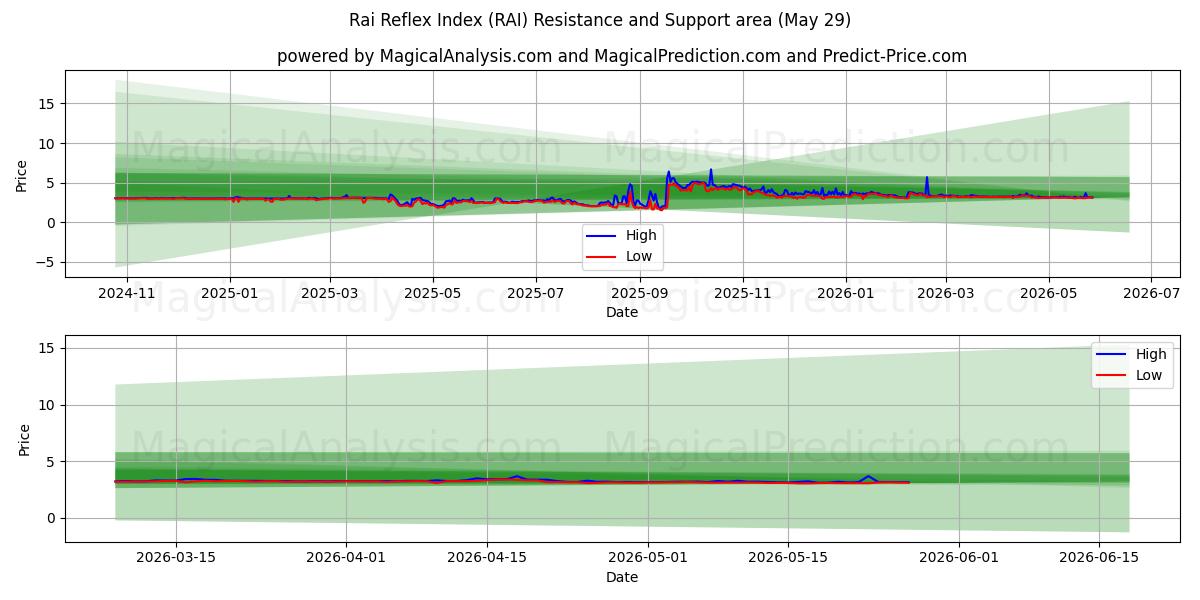Click the '2026-05' x-axis label
The image size is (1200, 600).
[x=1048, y=295]
